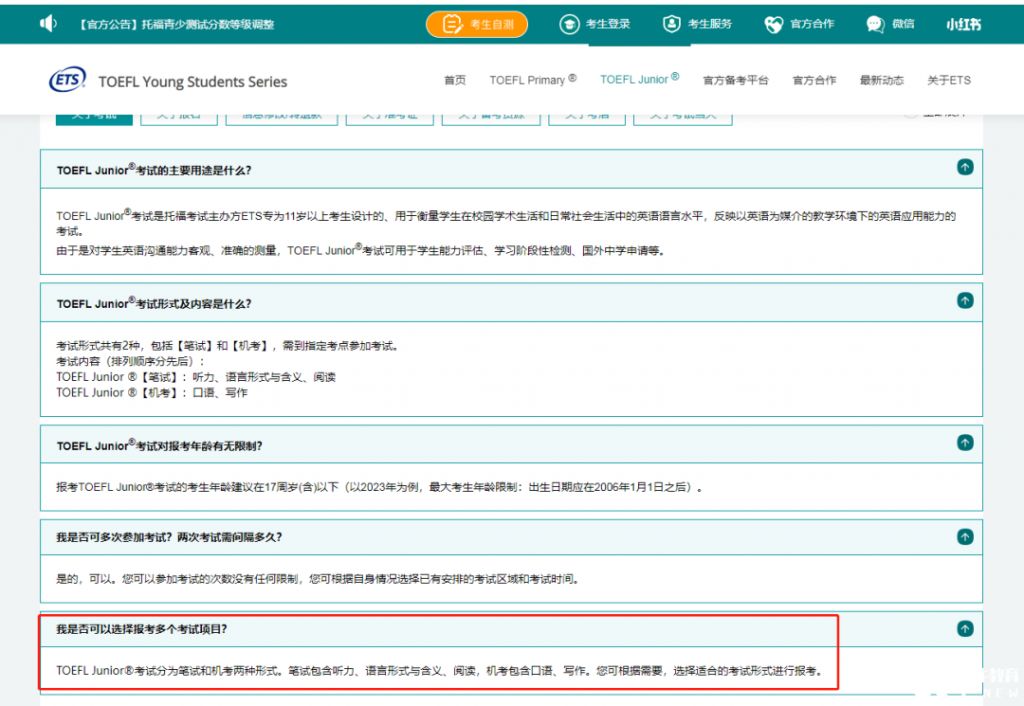Collapse the 考试形式及内容是什么 question

[x=965, y=300]
